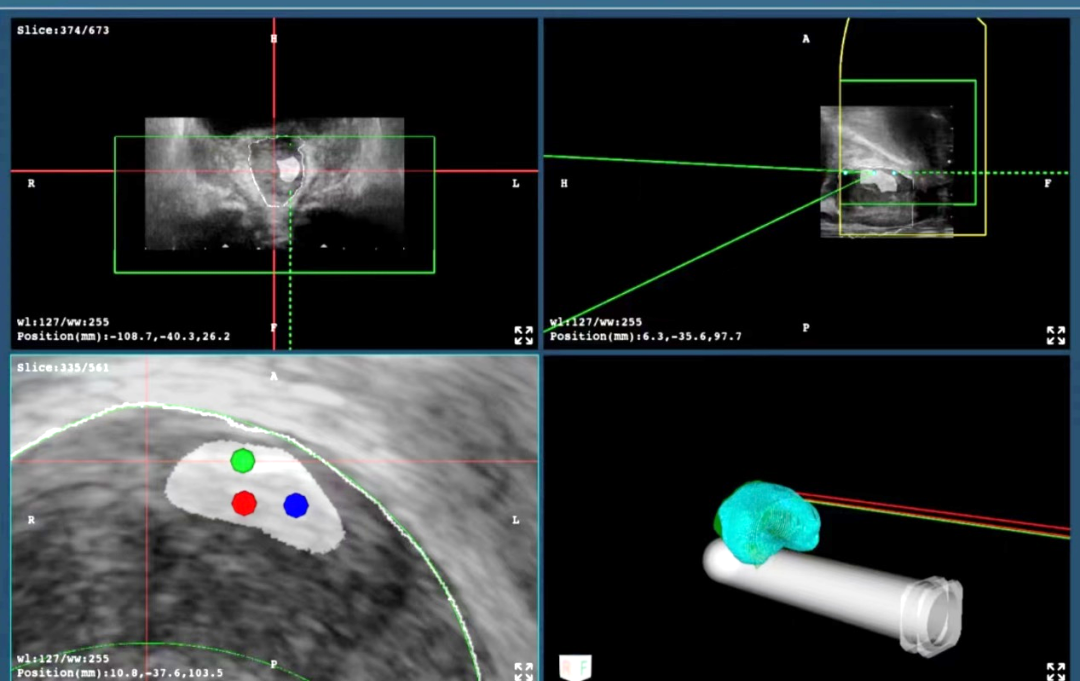The image size is (1080, 681).
Task: Click the cyan prostate 3D model
Action: 767,522
